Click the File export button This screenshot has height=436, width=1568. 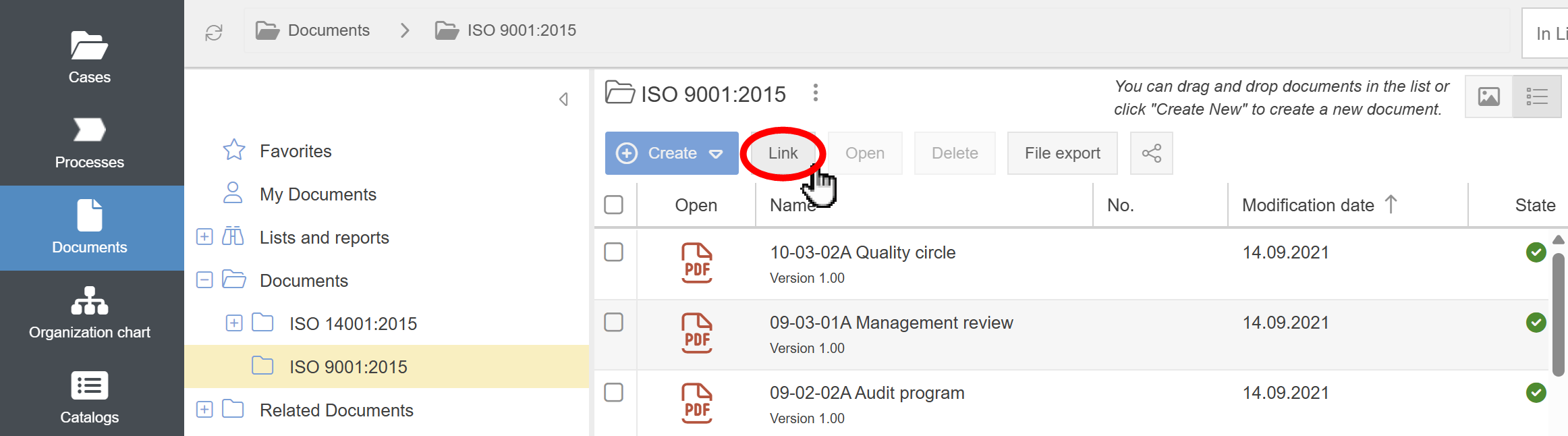coord(1062,153)
